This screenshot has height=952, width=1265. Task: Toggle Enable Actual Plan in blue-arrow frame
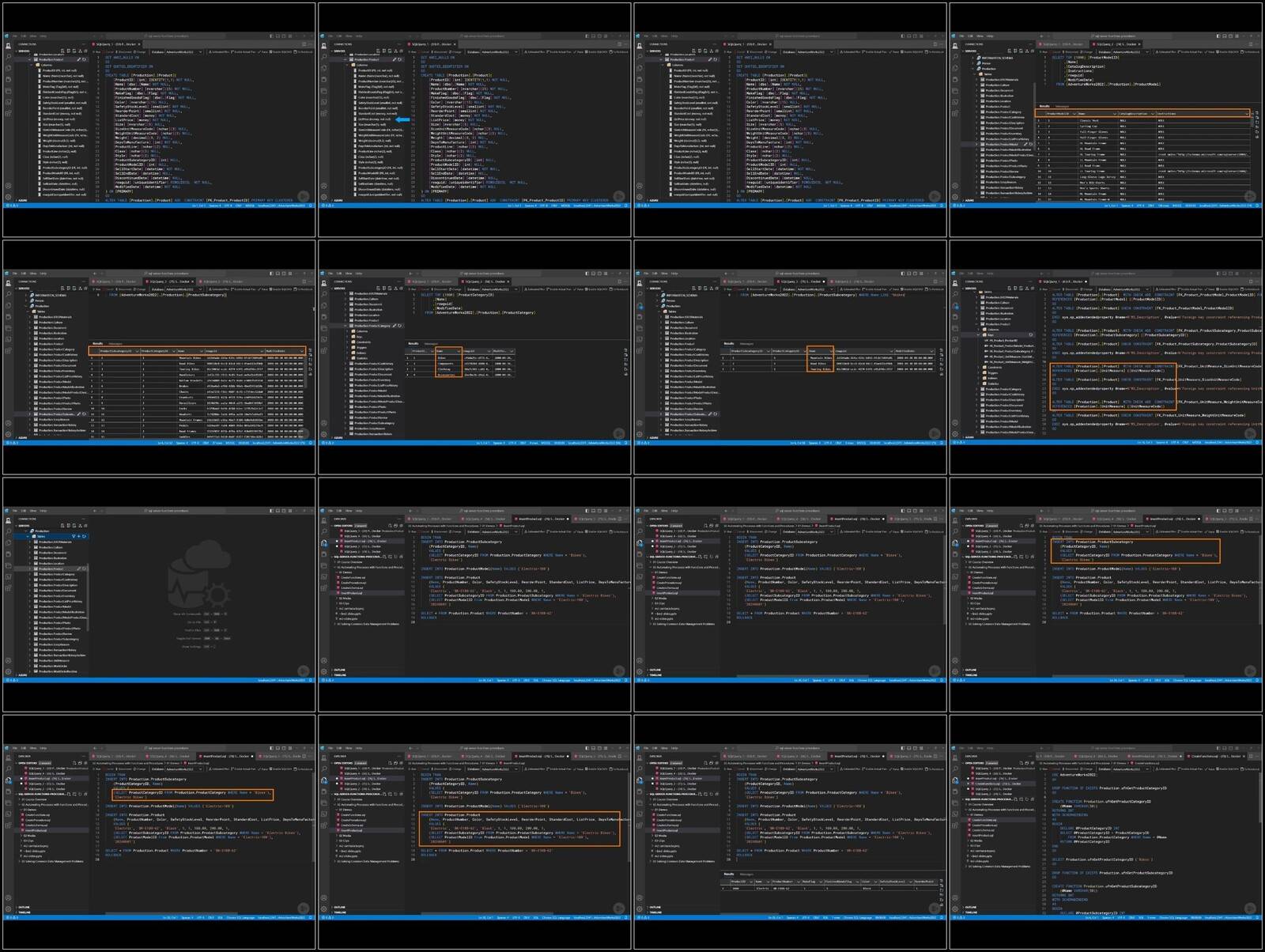click(x=561, y=51)
